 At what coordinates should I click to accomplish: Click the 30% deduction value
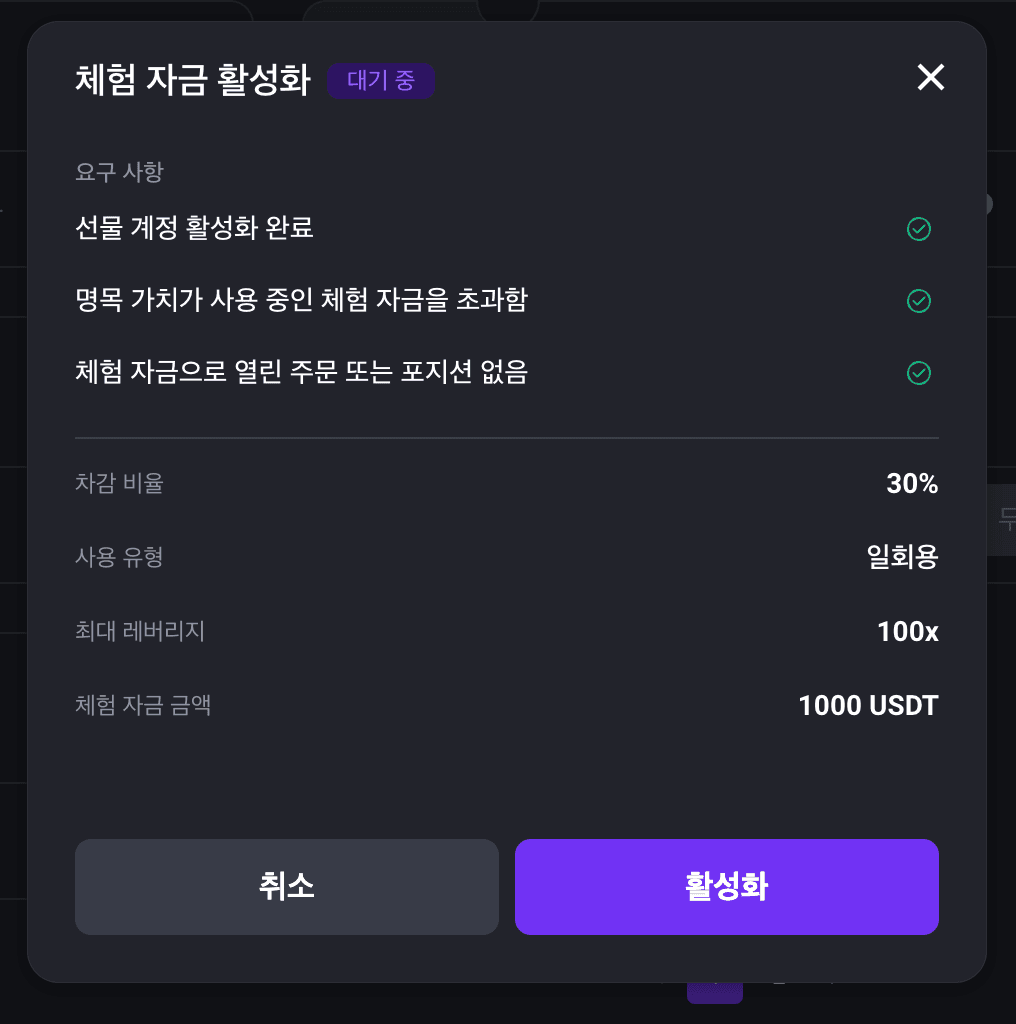[x=912, y=483]
